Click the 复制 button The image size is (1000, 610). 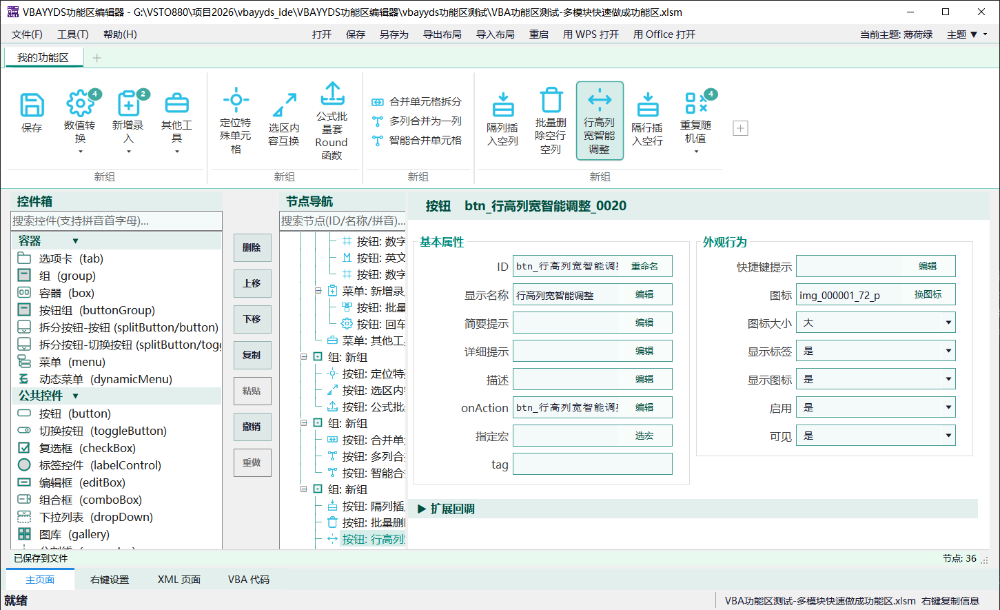252,355
